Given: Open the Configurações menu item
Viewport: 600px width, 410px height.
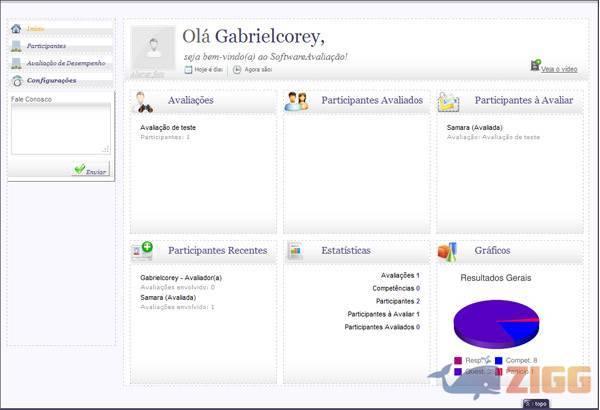Looking at the screenshot, I should (51, 80).
